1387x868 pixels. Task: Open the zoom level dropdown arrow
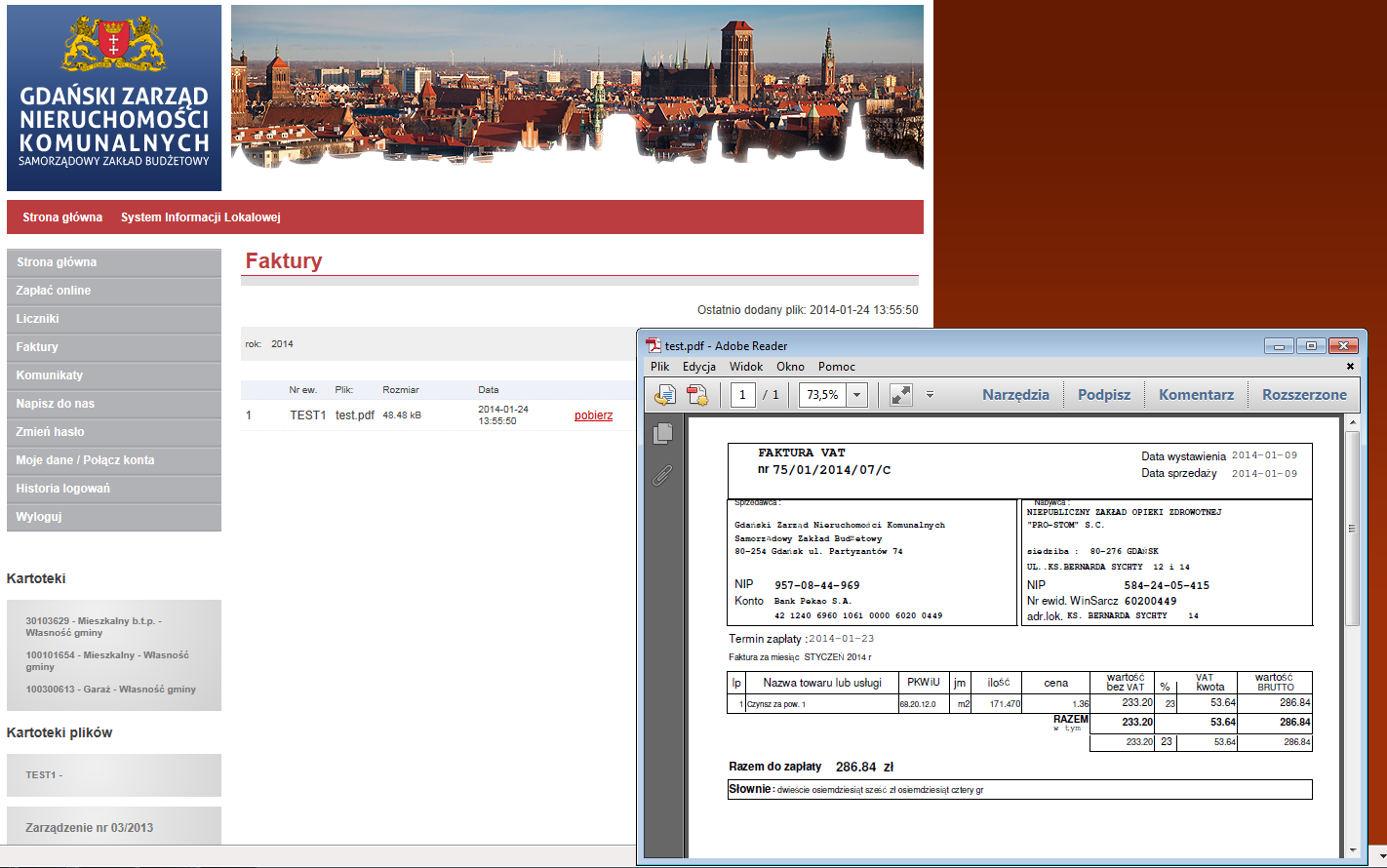coord(857,395)
